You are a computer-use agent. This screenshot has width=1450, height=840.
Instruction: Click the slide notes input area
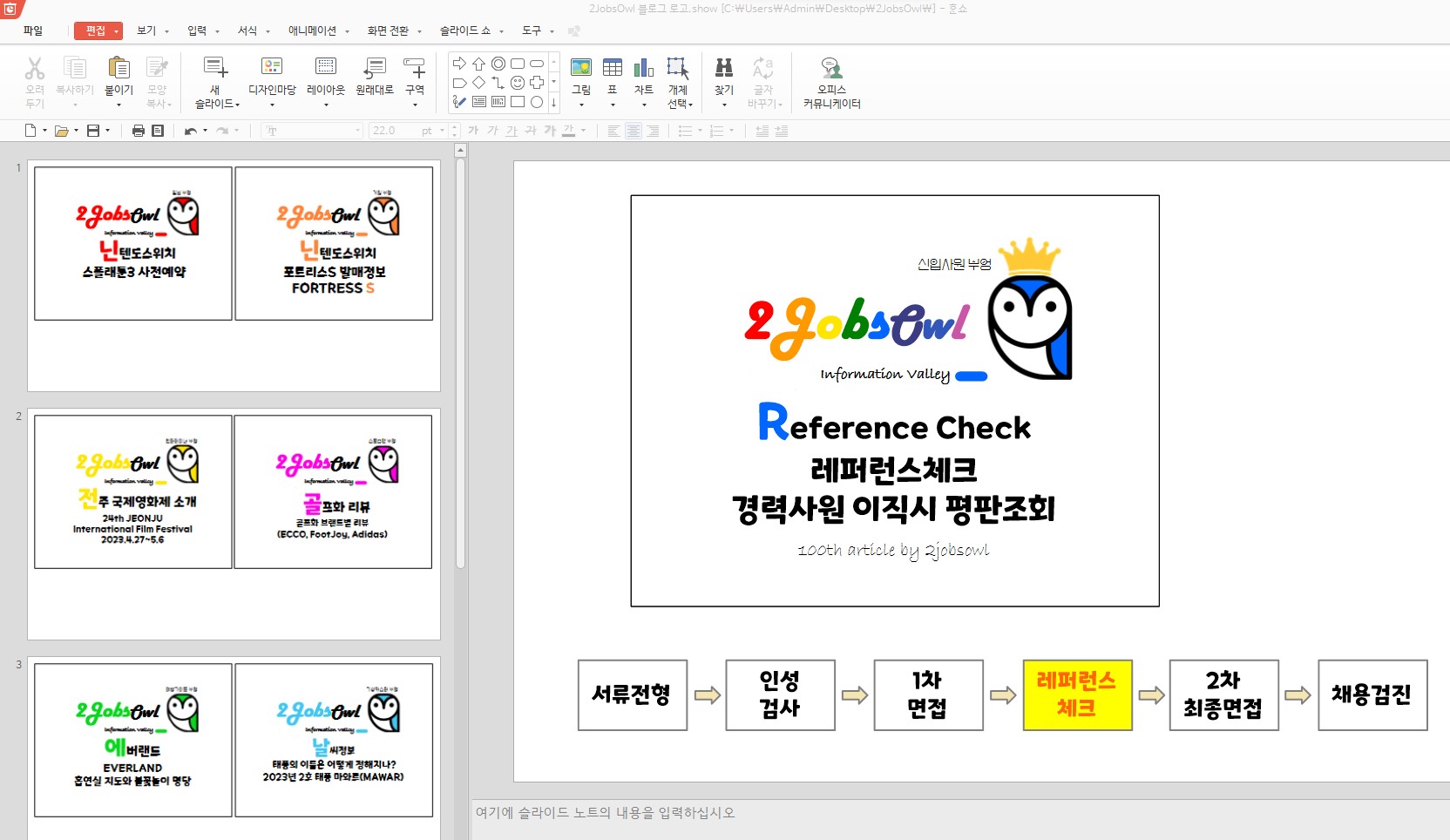(960, 820)
